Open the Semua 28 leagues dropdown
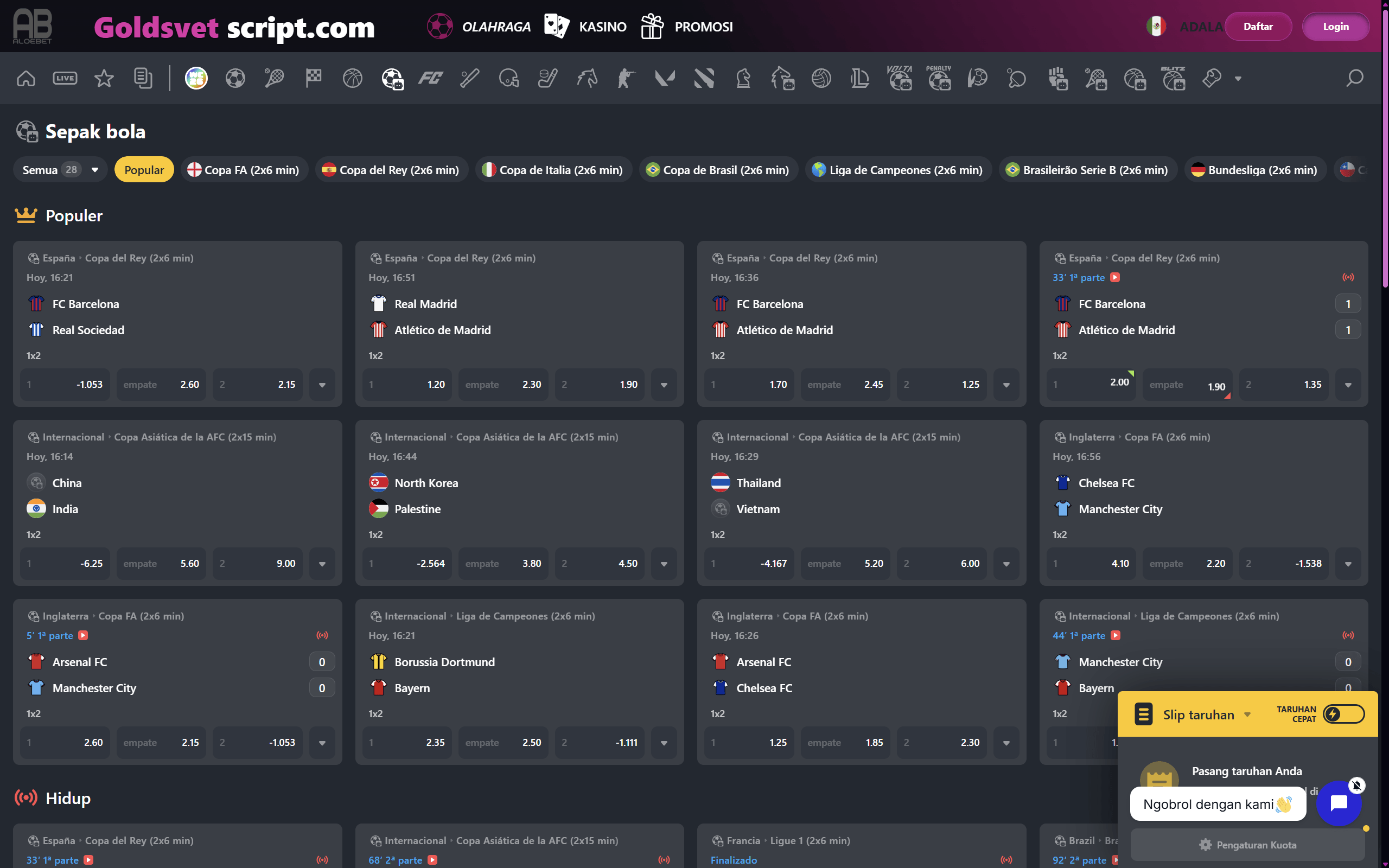 tap(60, 169)
